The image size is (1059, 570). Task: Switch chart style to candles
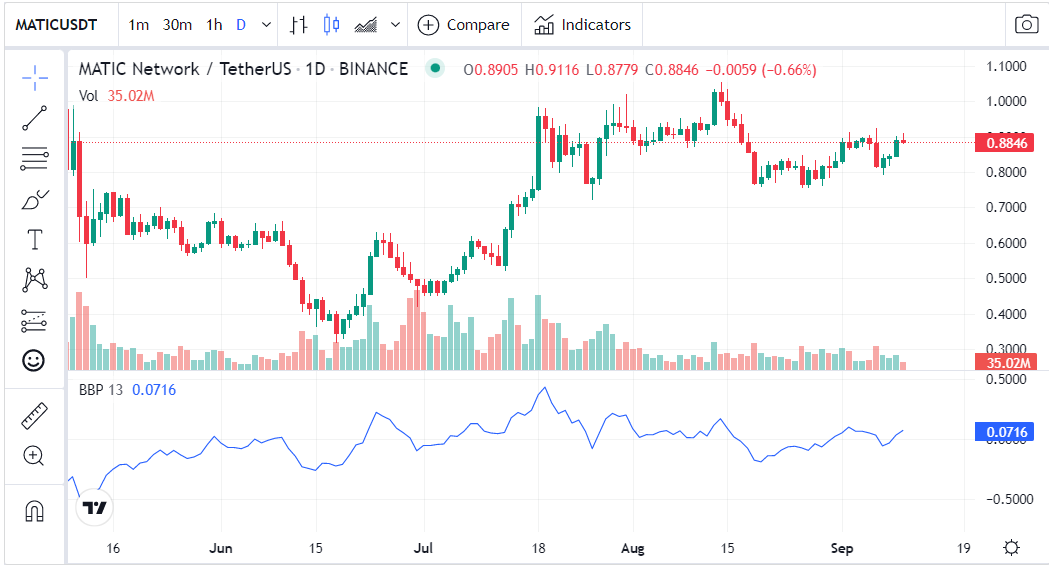(332, 25)
